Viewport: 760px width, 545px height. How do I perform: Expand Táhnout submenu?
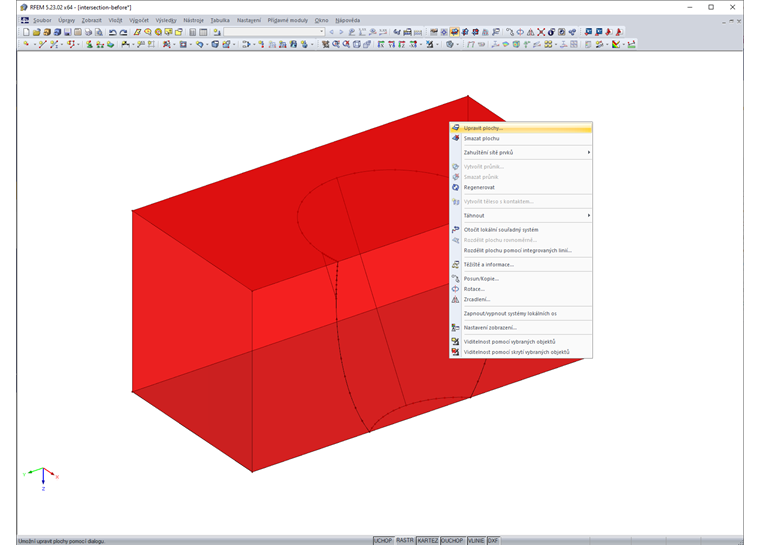click(521, 216)
